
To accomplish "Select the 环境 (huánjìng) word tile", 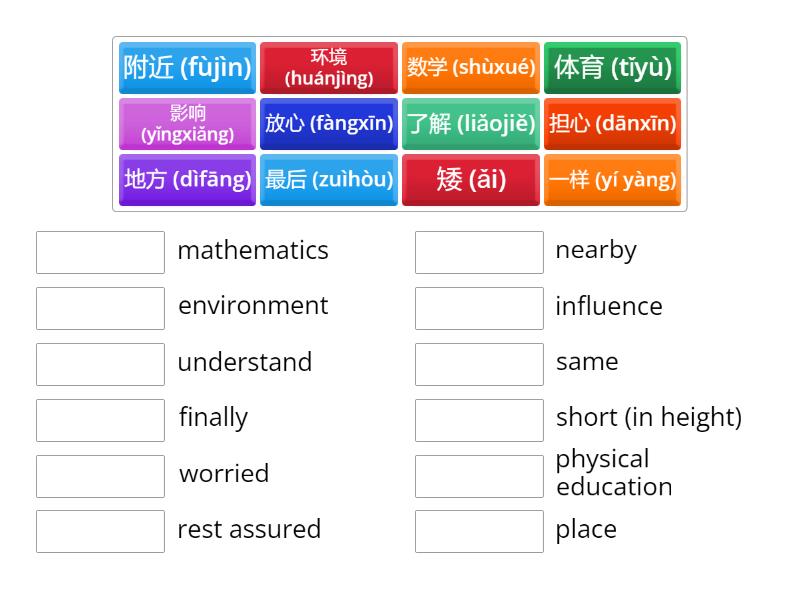I will (x=329, y=68).
